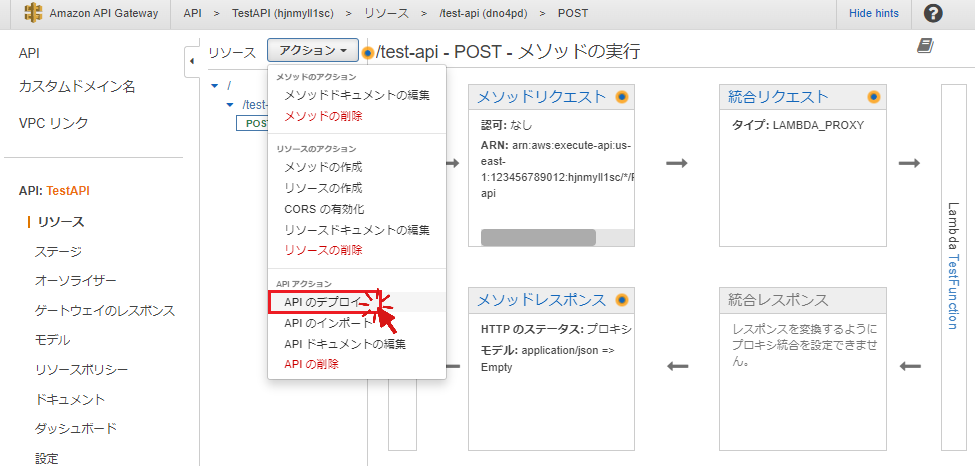Open the help question mark icon
Viewport: 975px width, 466px height.
[933, 14]
